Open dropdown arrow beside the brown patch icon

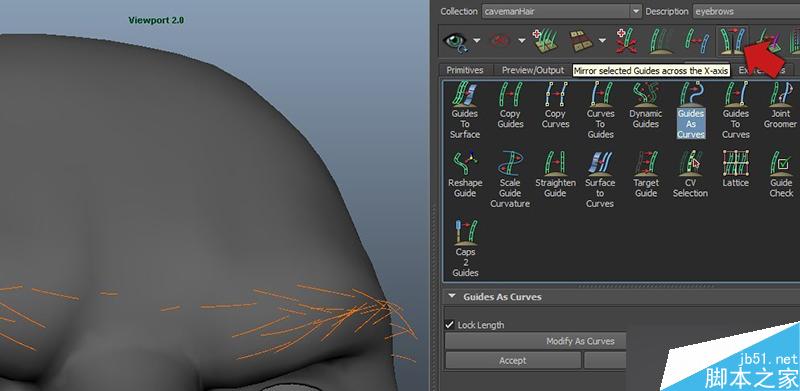coord(603,40)
